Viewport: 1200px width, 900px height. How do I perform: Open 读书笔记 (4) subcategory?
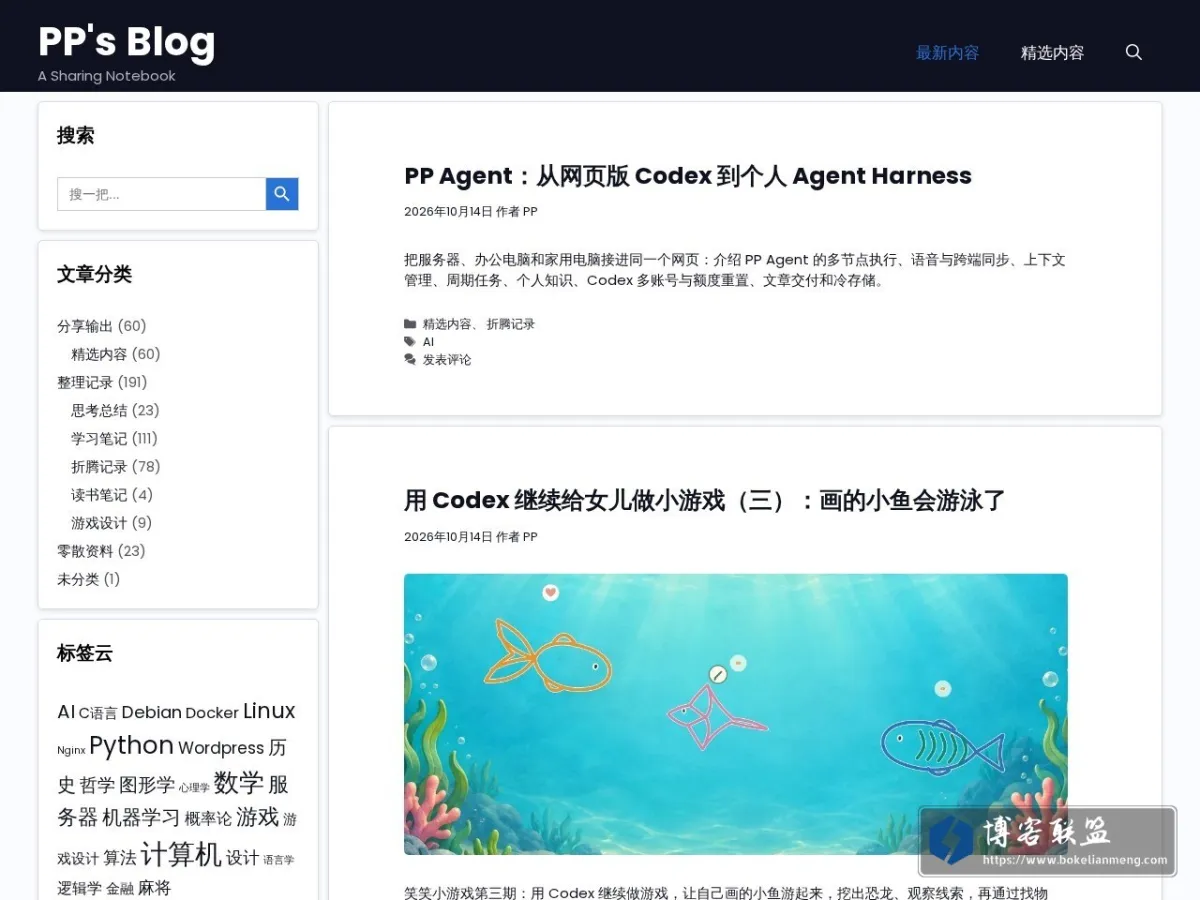[x=100, y=494]
